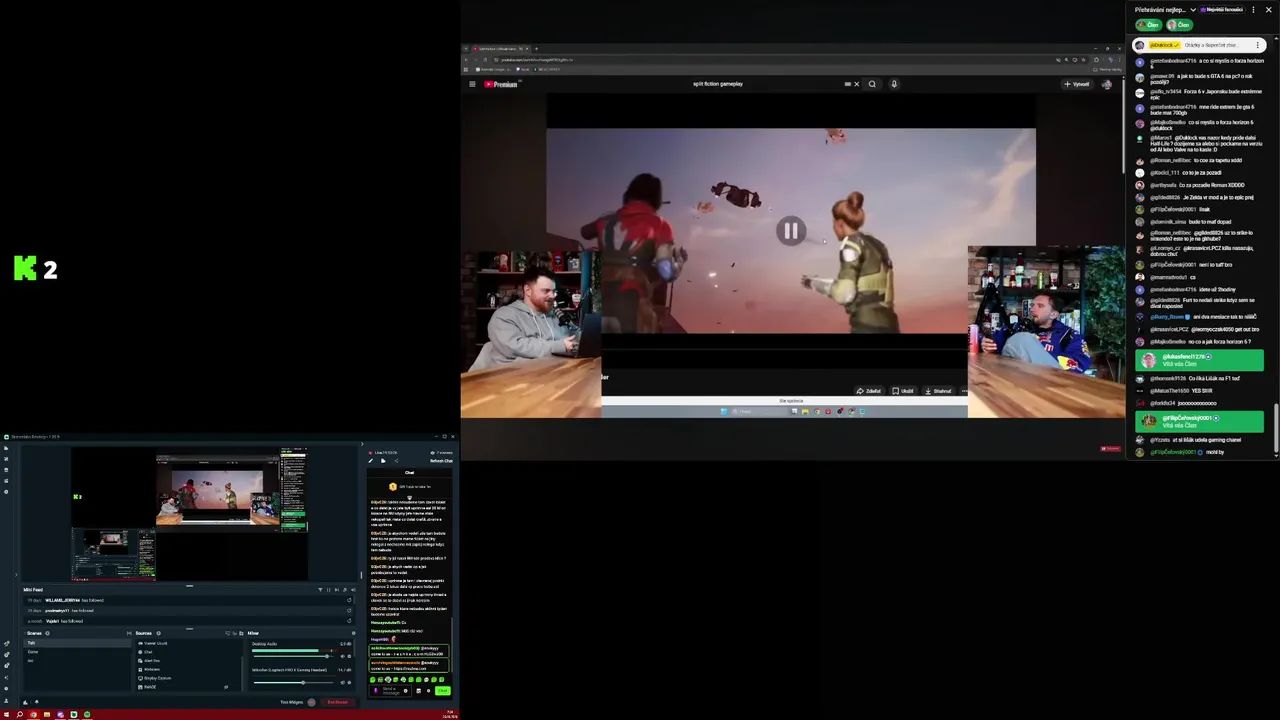Image resolution: width=1280 pixels, height=720 pixels.
Task: Select the 'Game' scene in Streamlabs
Action: click(x=79, y=651)
